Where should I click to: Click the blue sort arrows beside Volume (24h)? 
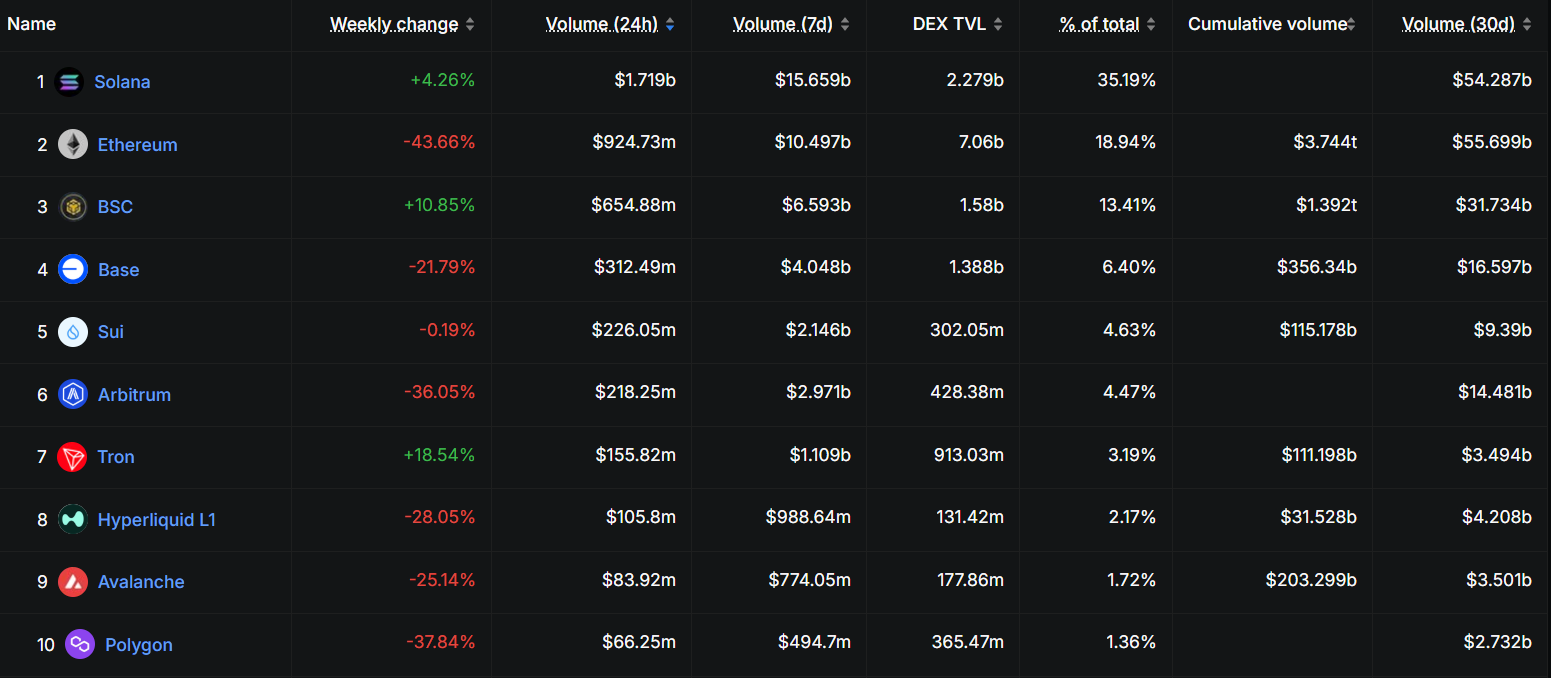point(670,24)
